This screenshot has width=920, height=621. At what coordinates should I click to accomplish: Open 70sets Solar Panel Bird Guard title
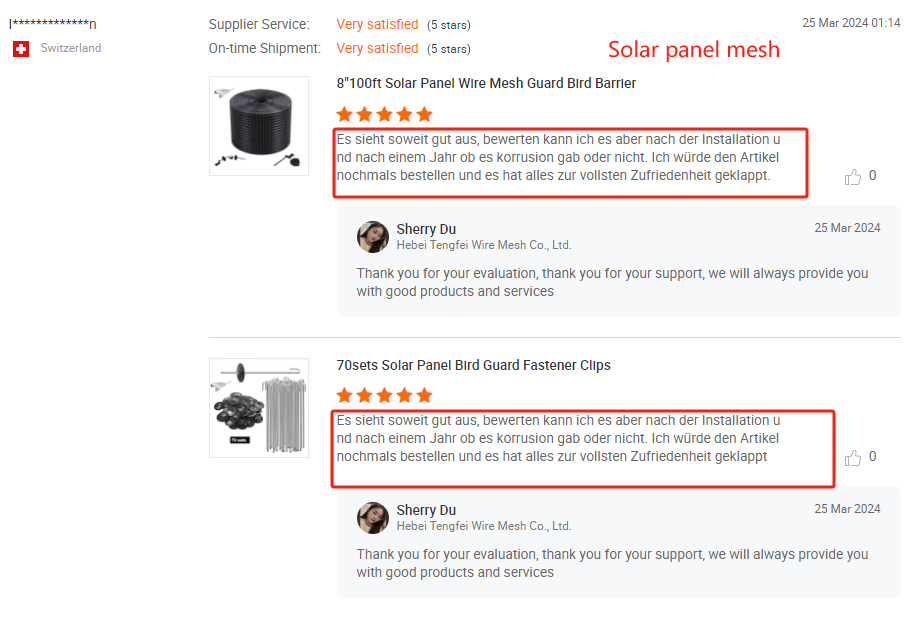pos(473,365)
